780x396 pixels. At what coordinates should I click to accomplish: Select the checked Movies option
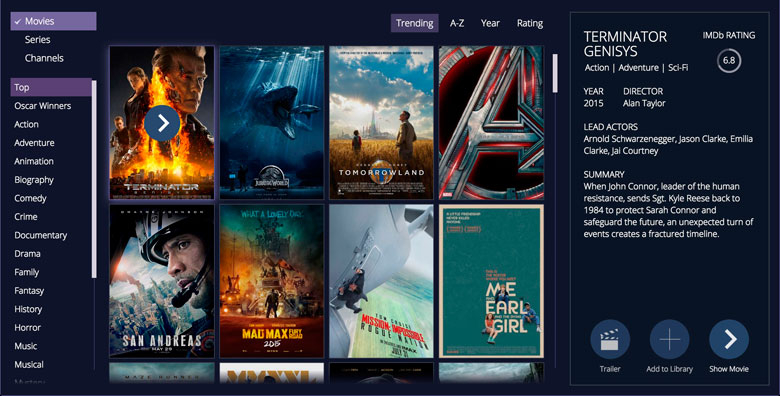[x=53, y=21]
